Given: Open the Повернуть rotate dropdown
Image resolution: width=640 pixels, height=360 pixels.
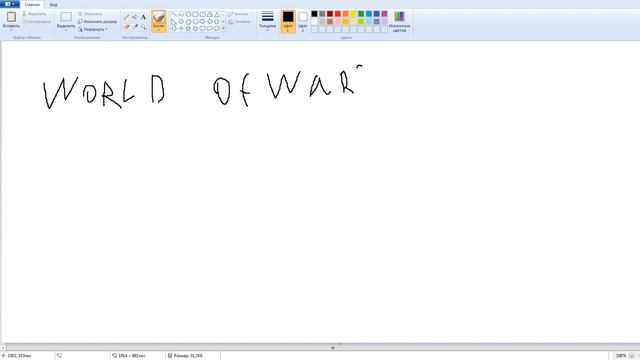Looking at the screenshot, I should pos(93,29).
